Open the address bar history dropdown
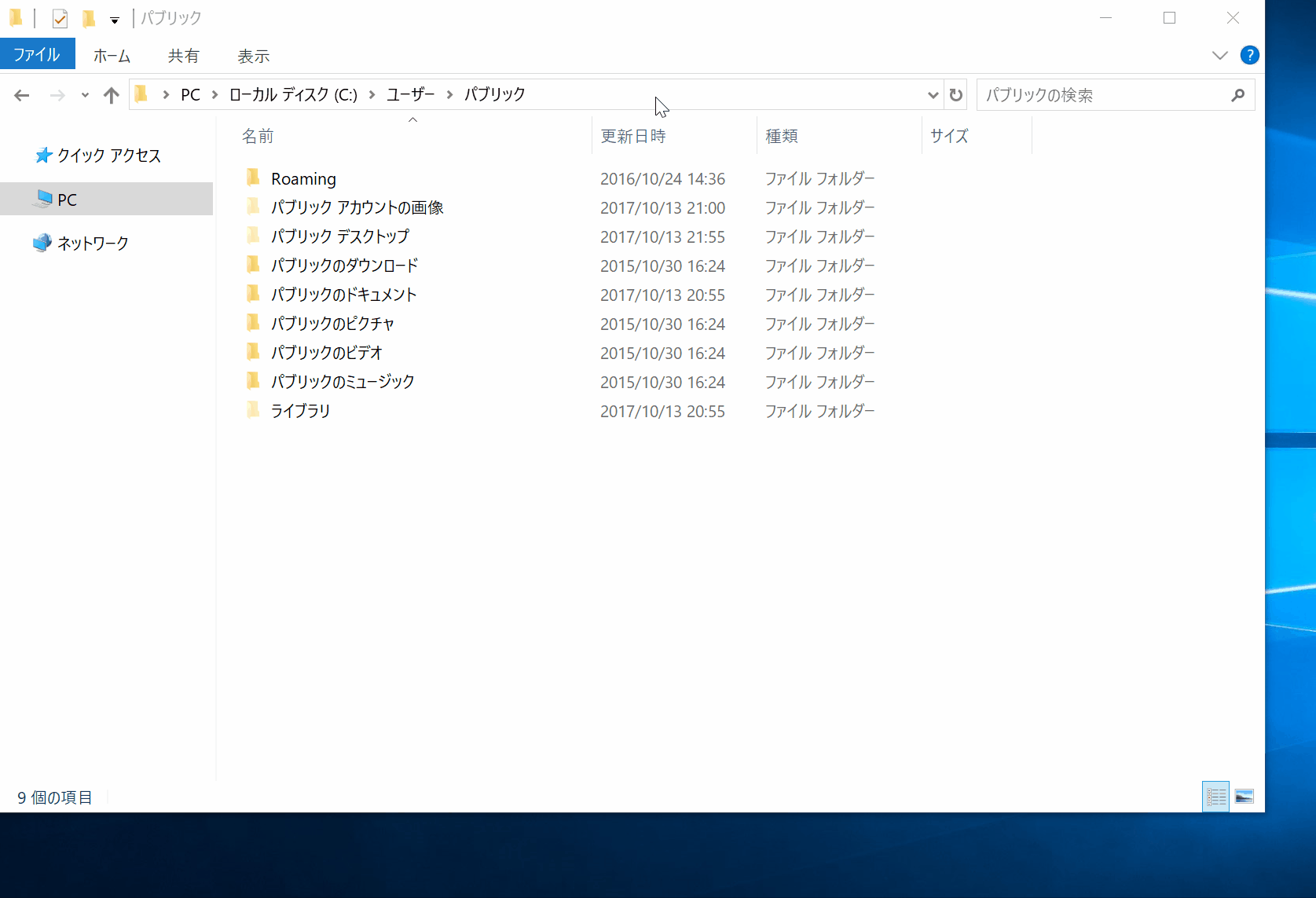 [x=933, y=94]
